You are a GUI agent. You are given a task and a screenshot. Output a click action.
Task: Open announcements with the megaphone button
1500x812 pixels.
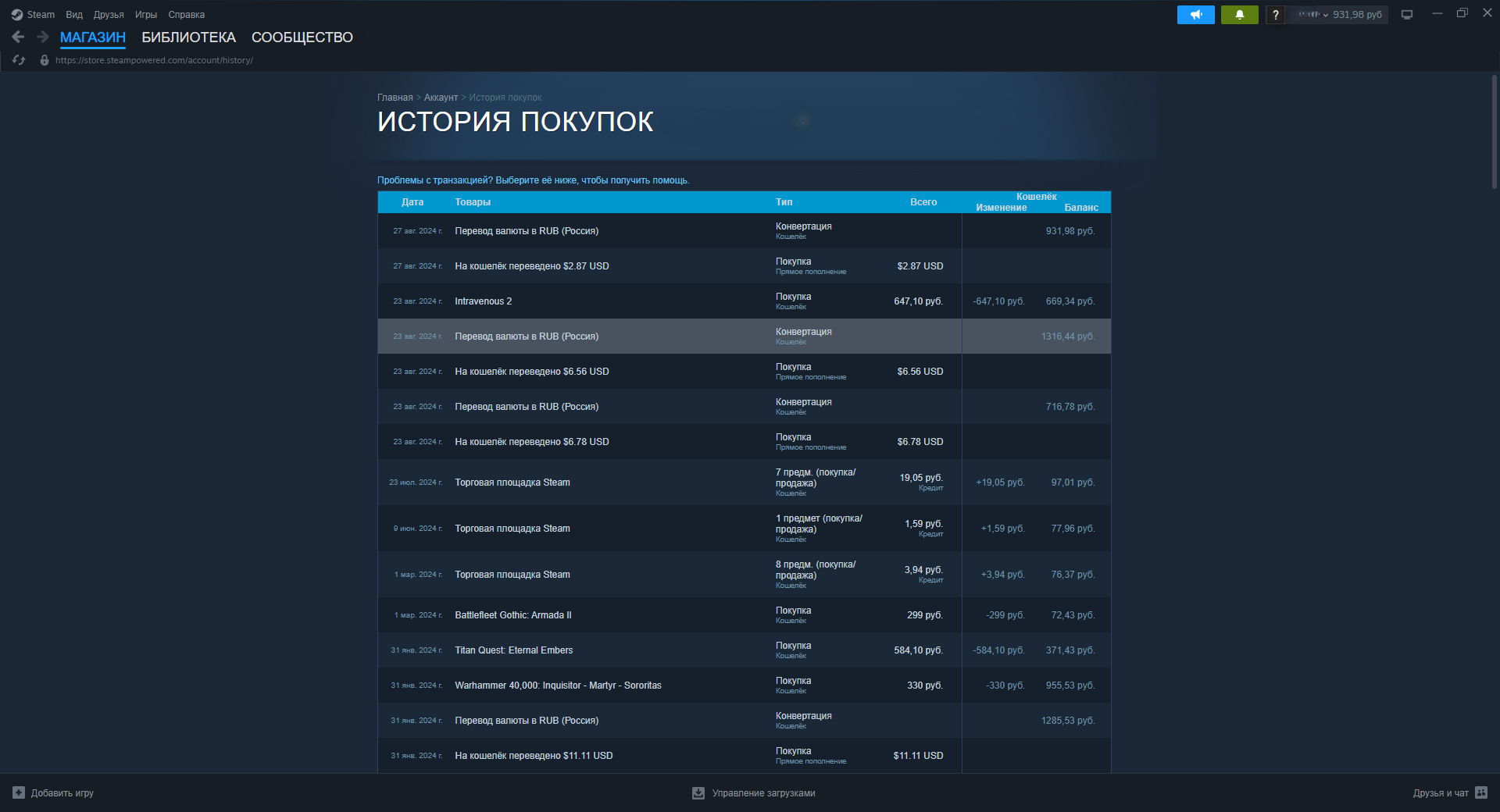coord(1196,15)
